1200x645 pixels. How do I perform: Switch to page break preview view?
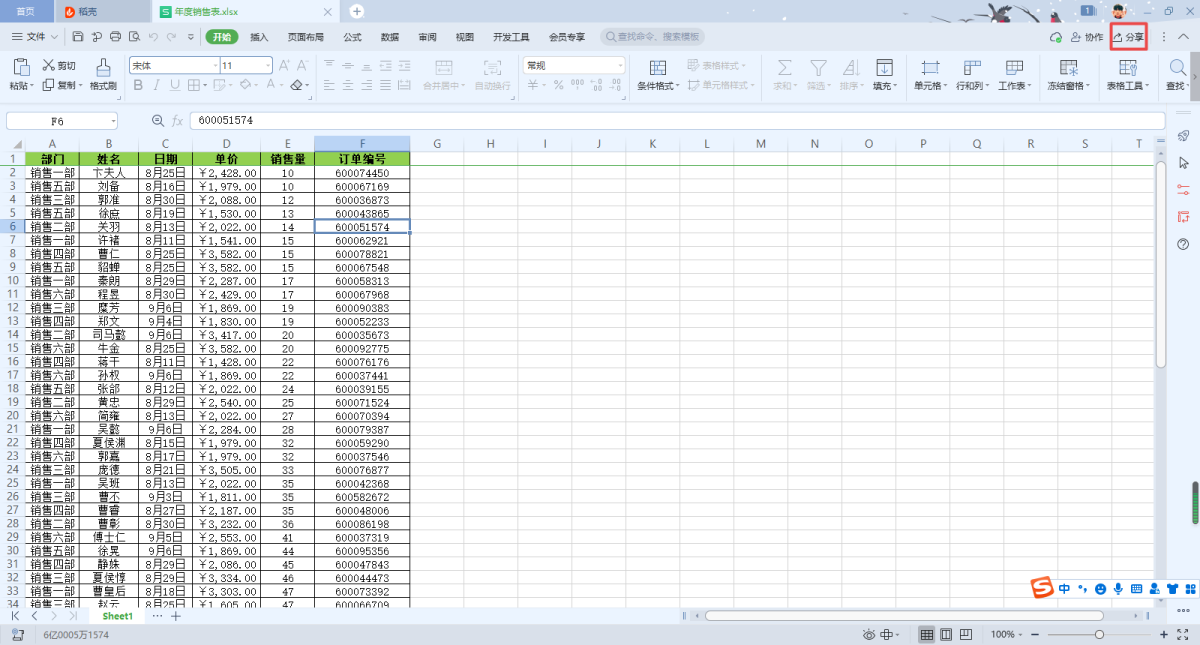click(966, 635)
